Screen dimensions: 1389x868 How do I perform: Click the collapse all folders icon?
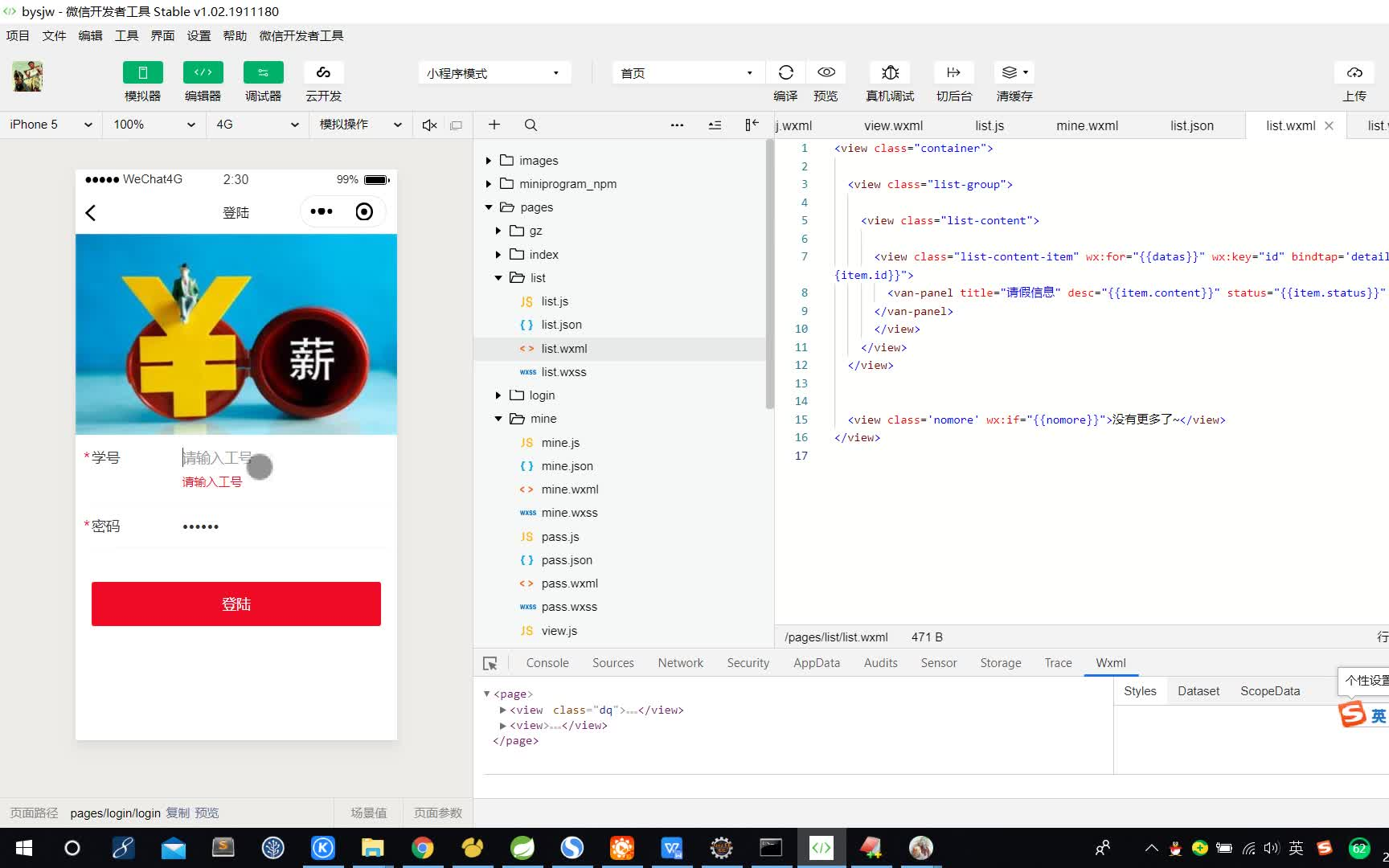pyautogui.click(x=715, y=125)
